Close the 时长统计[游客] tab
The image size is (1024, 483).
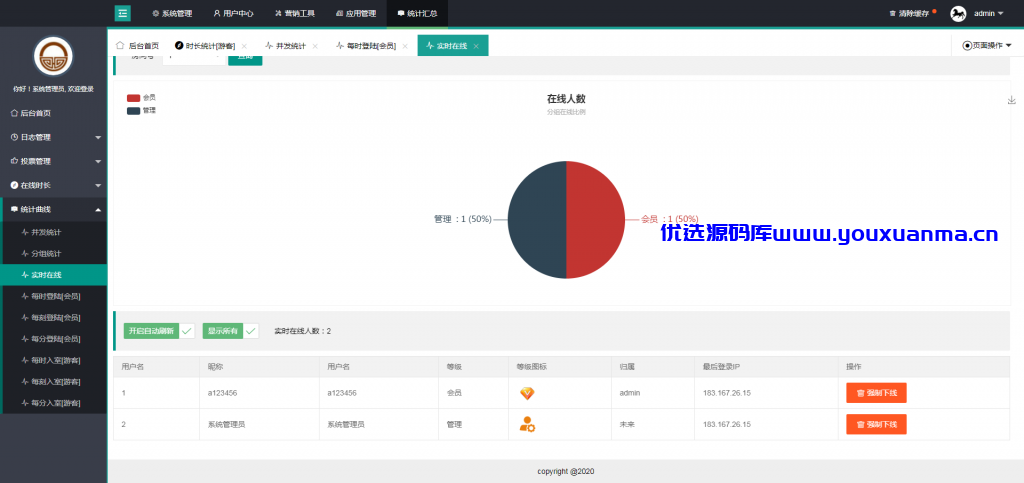[244, 46]
